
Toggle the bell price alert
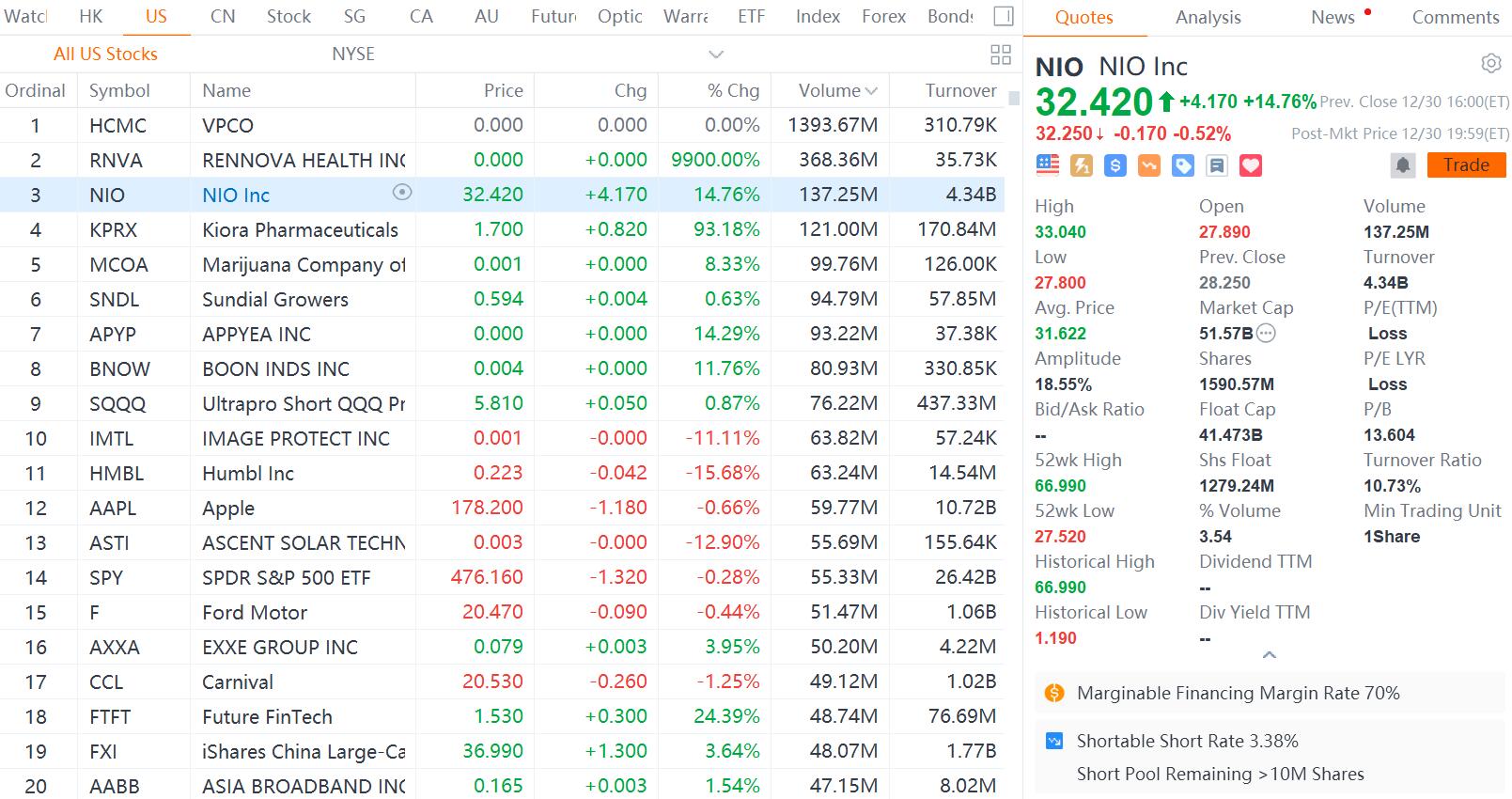[x=1403, y=165]
